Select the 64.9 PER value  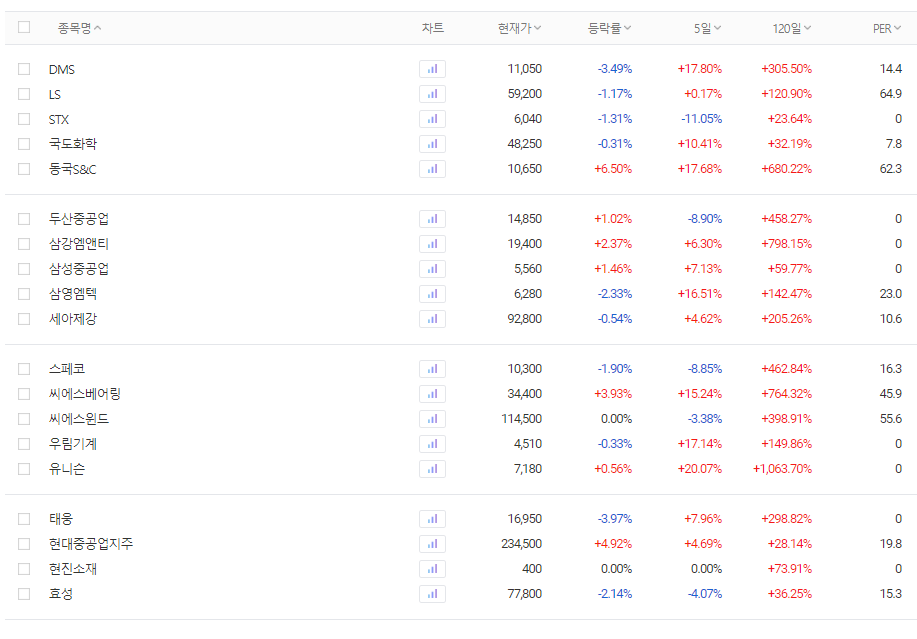click(891, 94)
